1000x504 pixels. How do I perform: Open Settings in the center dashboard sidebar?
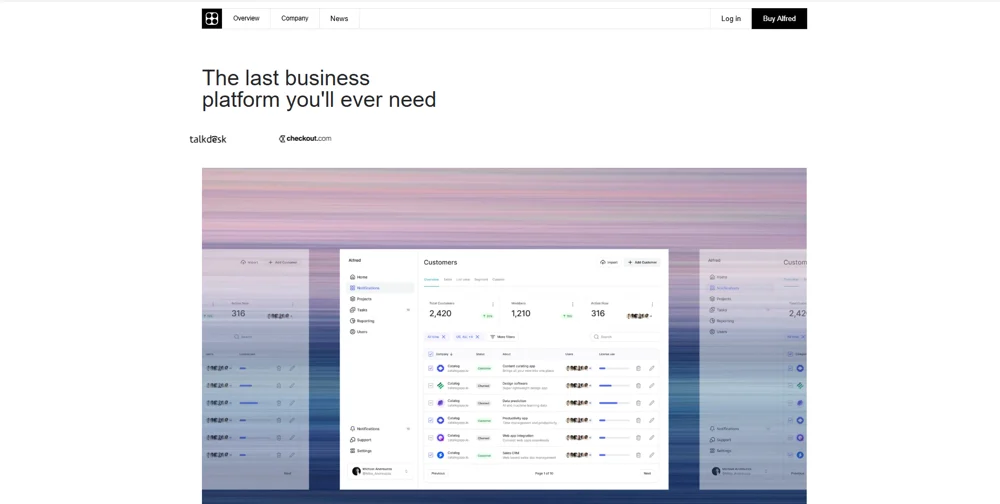(x=360, y=450)
